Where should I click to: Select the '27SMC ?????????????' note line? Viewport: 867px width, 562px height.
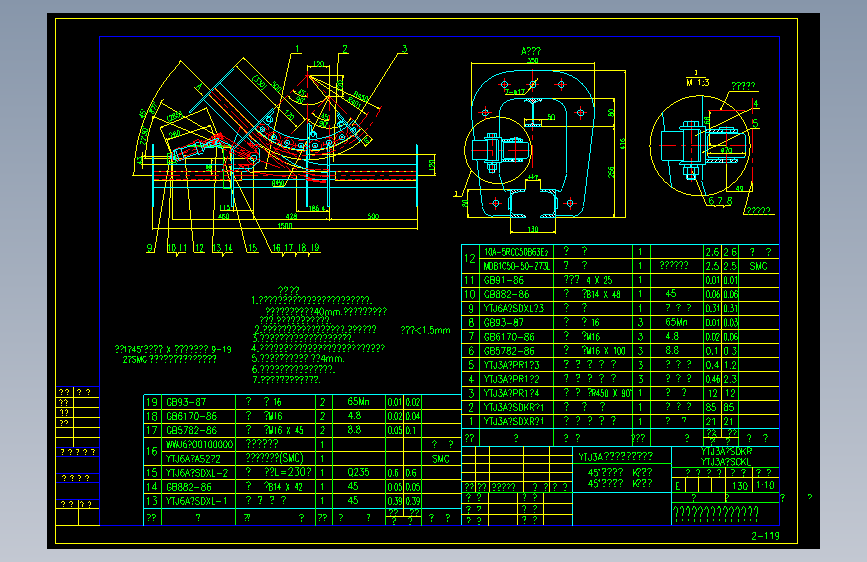tap(169, 360)
